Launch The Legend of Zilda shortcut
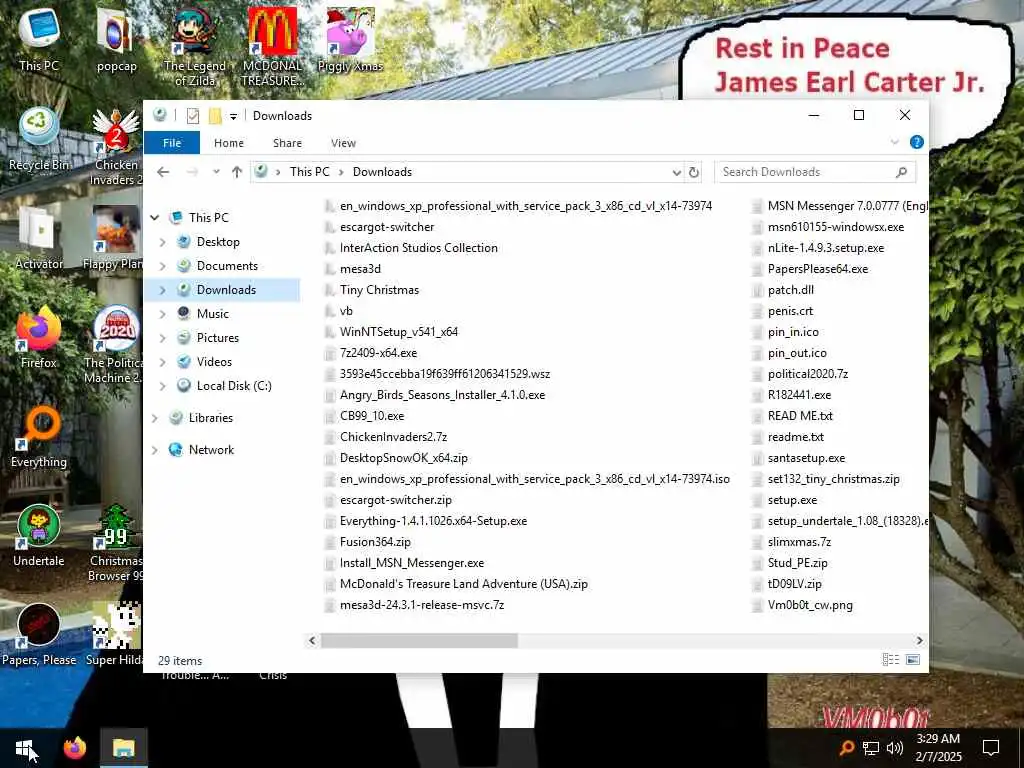 (195, 46)
